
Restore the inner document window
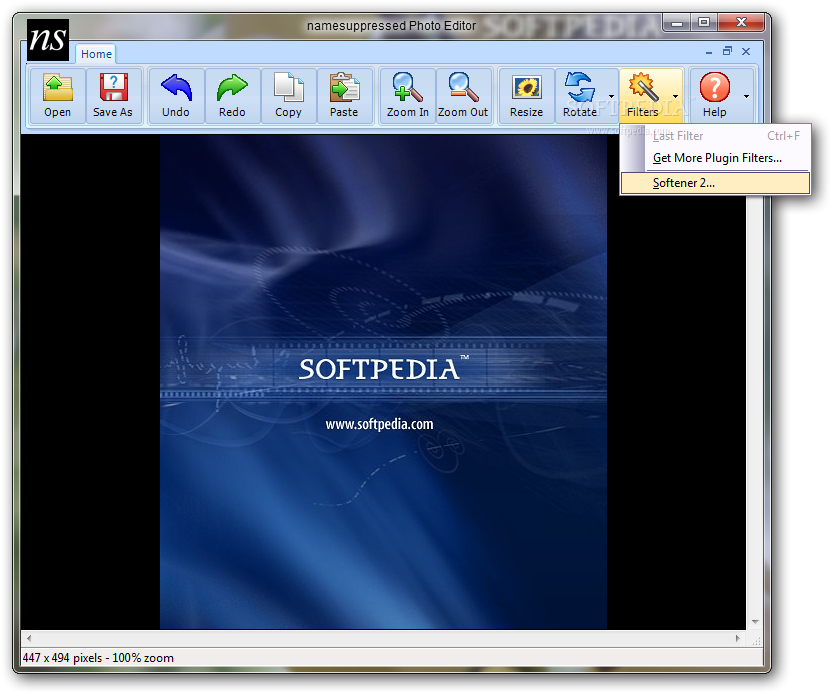(x=727, y=51)
